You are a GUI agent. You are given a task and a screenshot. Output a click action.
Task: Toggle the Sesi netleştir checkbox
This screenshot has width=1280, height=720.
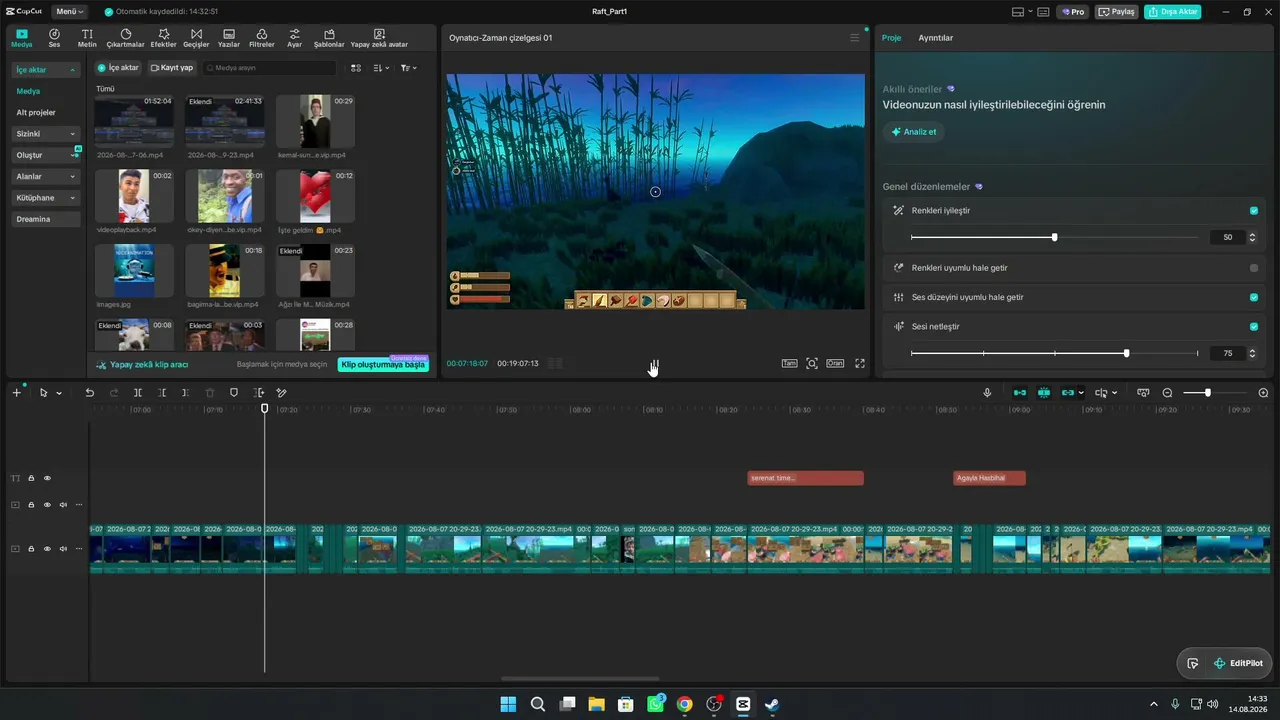coord(1254,327)
